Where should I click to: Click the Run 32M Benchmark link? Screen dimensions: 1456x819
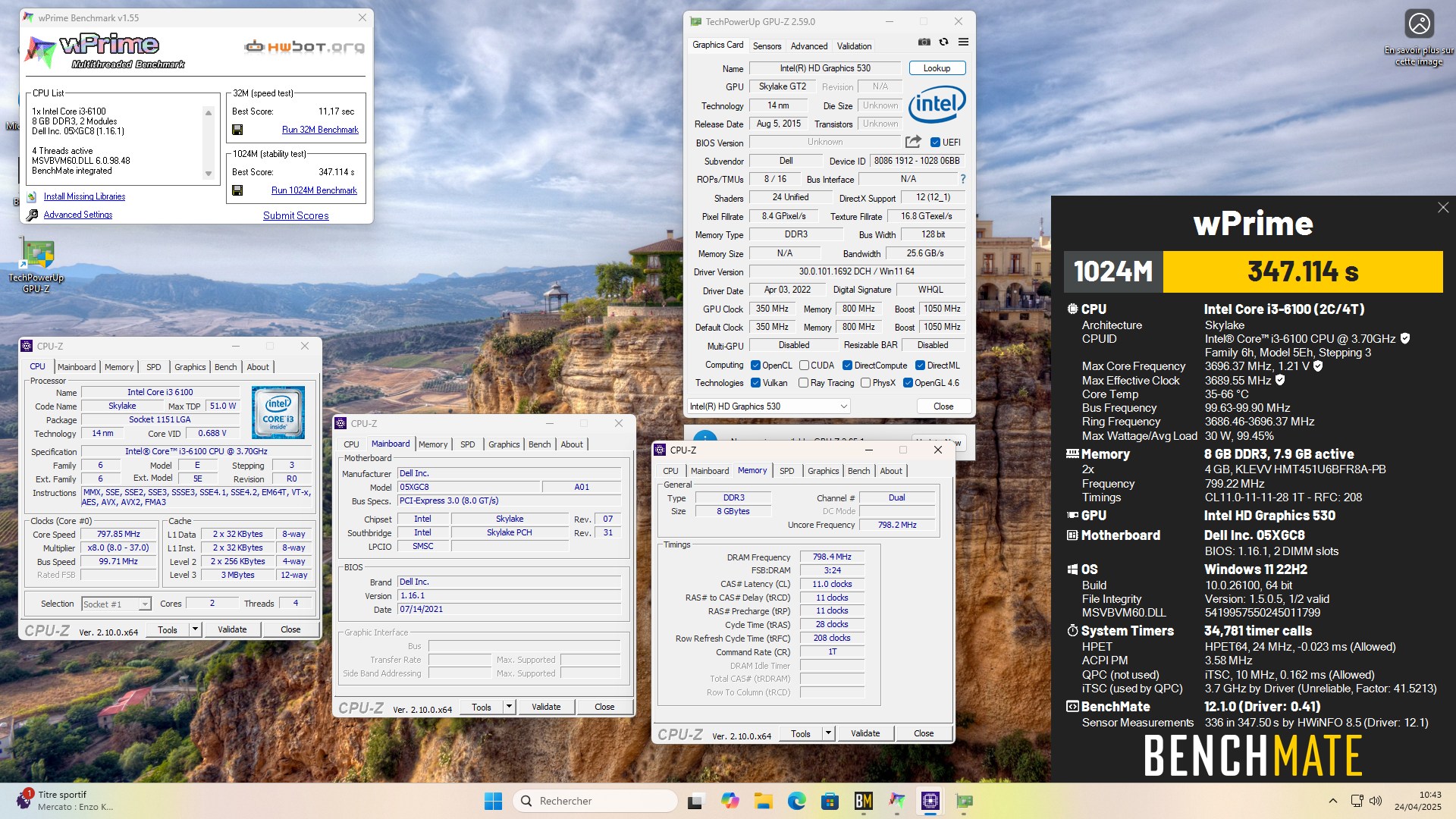tap(320, 130)
